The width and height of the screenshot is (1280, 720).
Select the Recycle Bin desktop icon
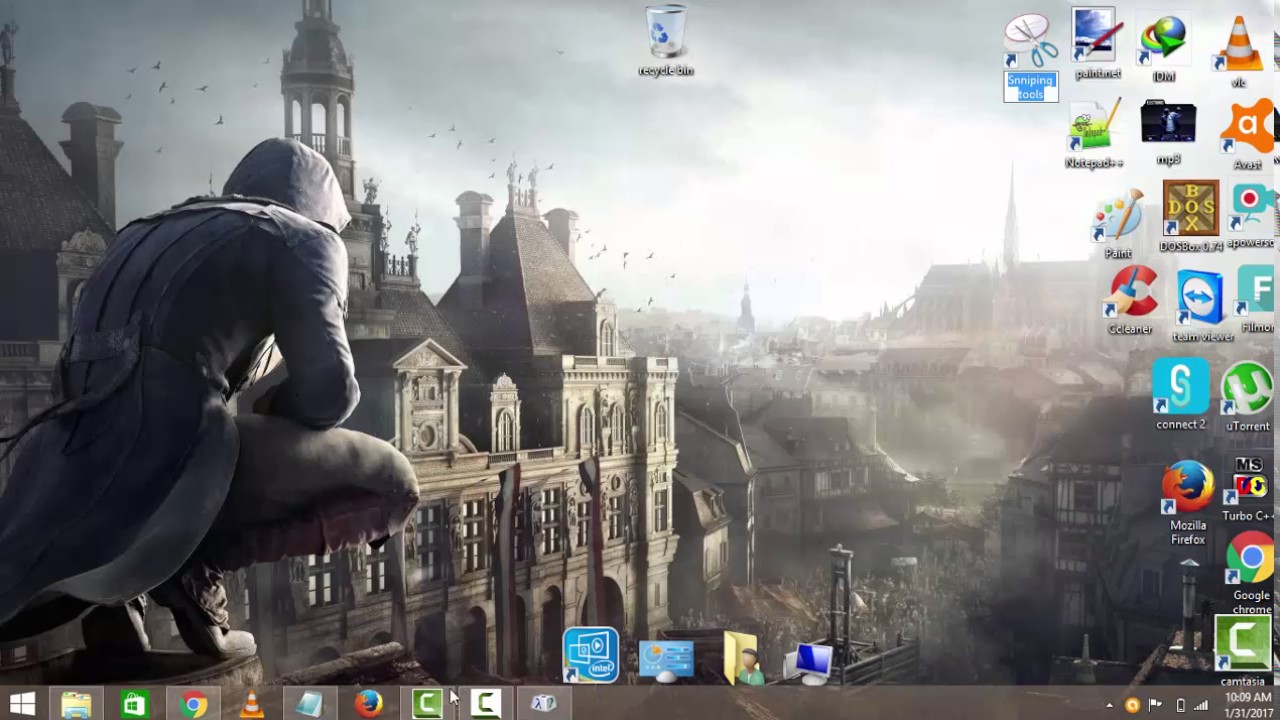click(666, 40)
